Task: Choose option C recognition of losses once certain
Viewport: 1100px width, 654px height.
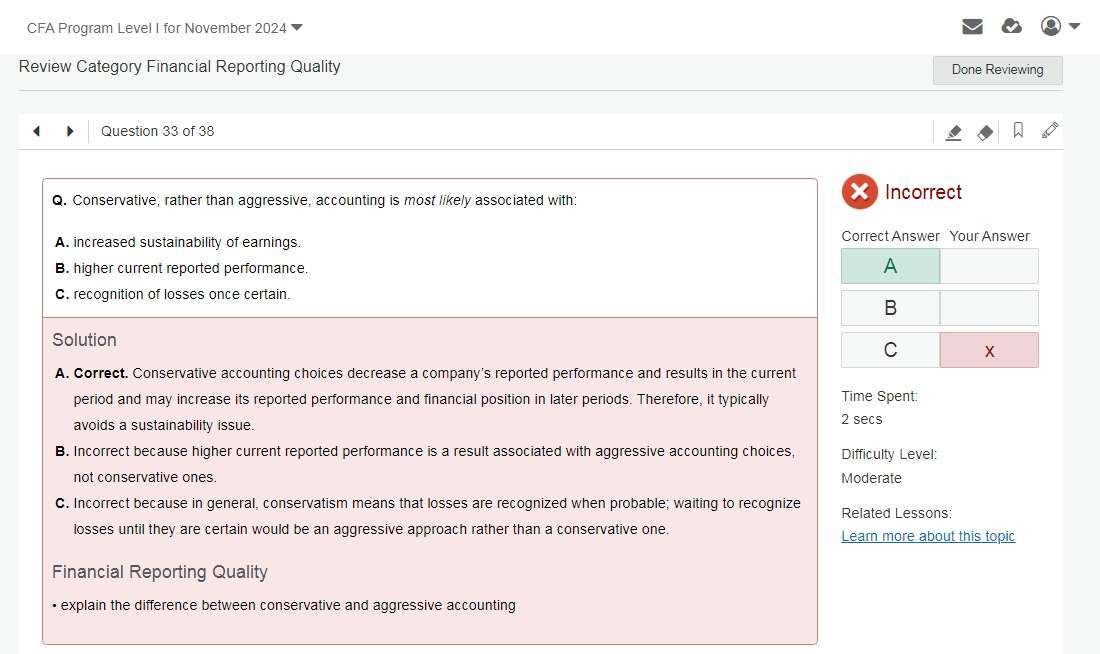Action: pyautogui.click(x=181, y=294)
